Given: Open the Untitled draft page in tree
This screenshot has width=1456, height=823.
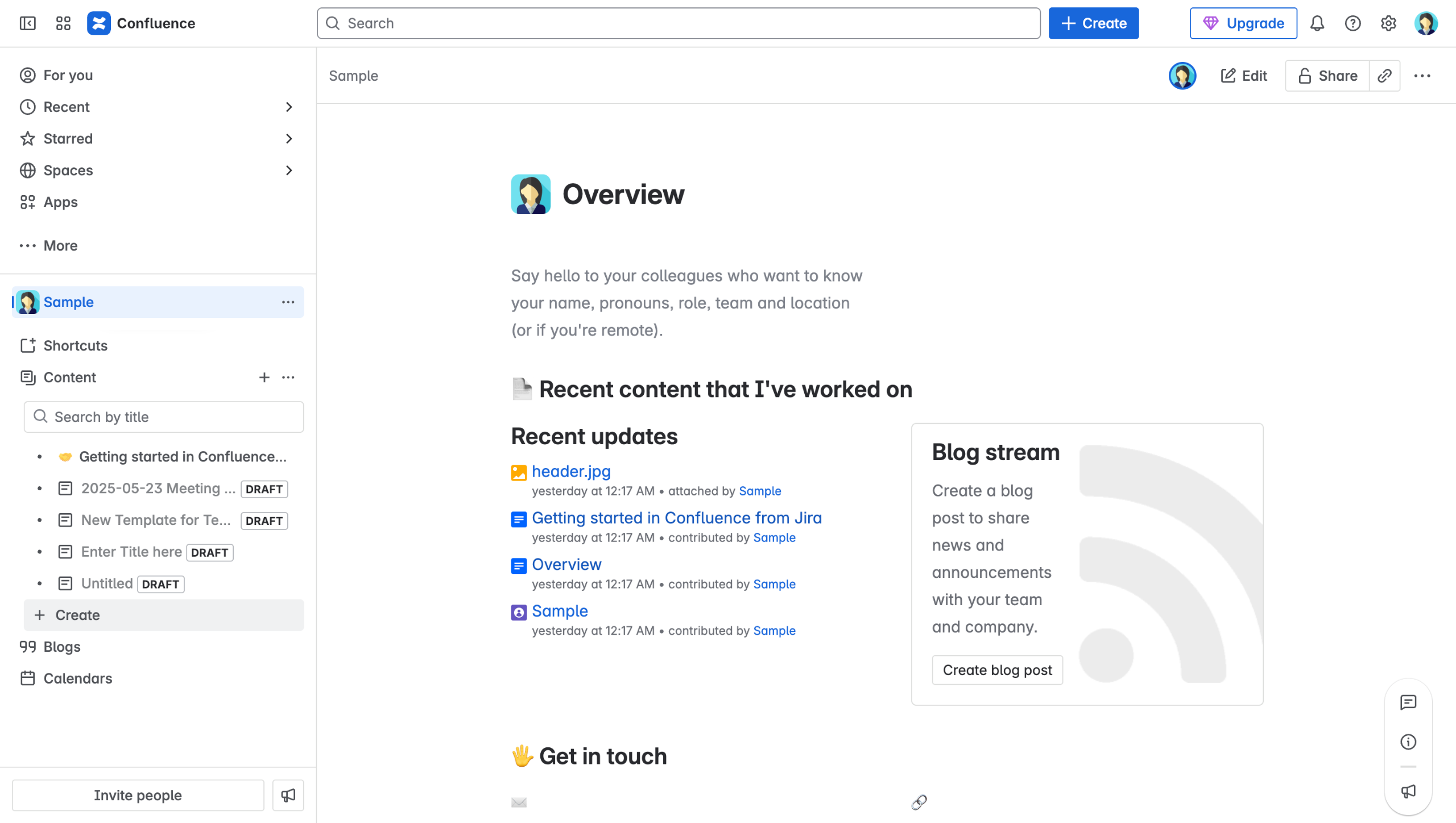Looking at the screenshot, I should (106, 584).
